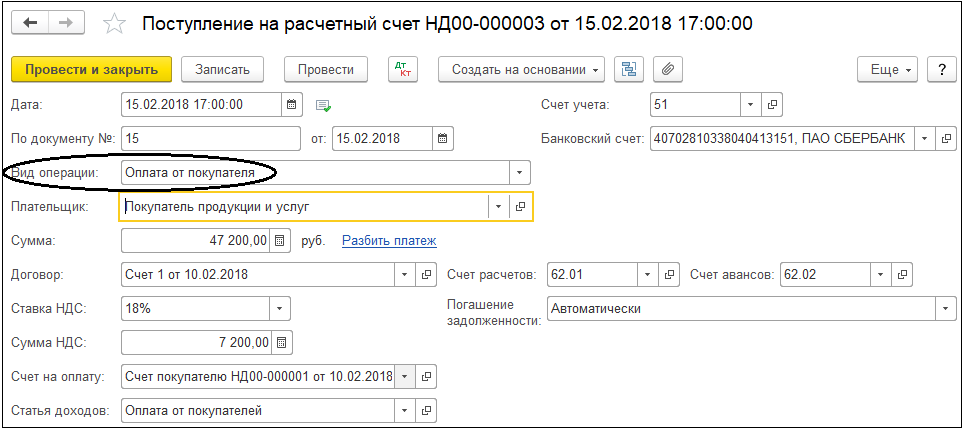The height and width of the screenshot is (429, 963).
Task: Expand the Банковский счет dropdown
Action: [925, 139]
